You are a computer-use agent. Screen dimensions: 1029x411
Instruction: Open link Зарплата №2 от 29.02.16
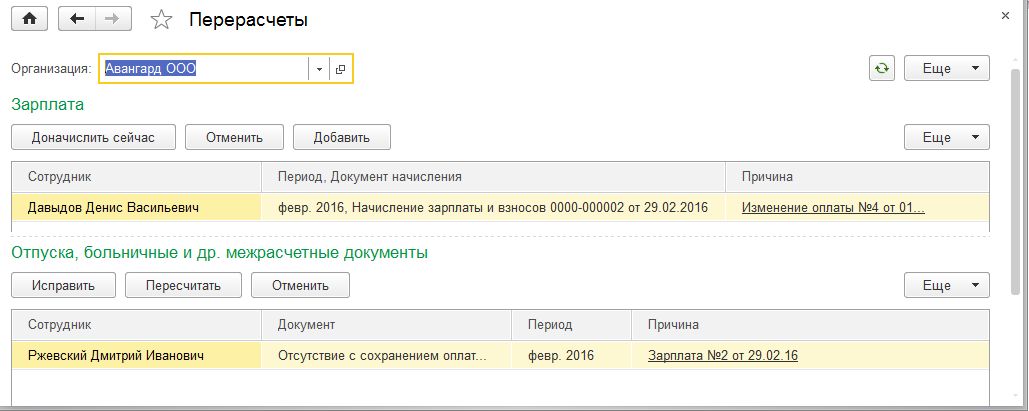[722, 355]
